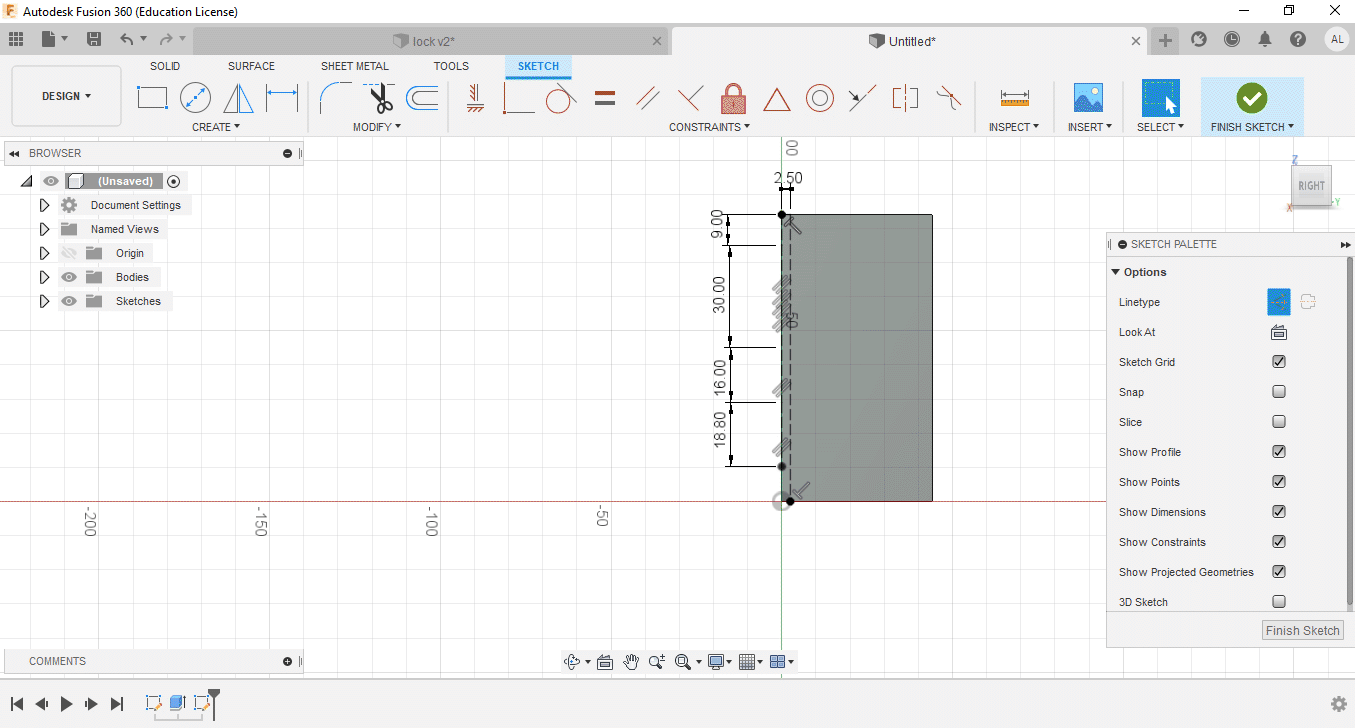Open the Job Status clock icon
Image resolution: width=1355 pixels, height=728 pixels.
coord(1232,39)
